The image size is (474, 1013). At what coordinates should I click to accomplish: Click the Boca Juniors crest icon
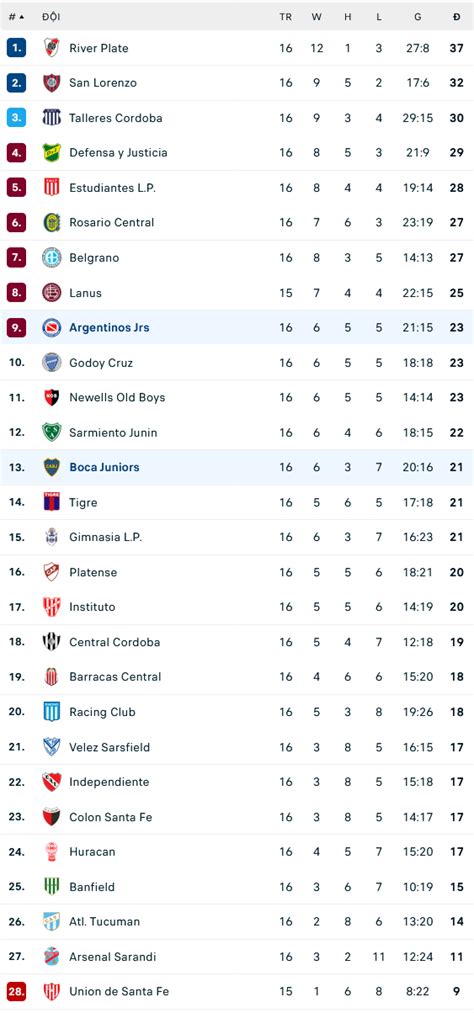coord(52,467)
